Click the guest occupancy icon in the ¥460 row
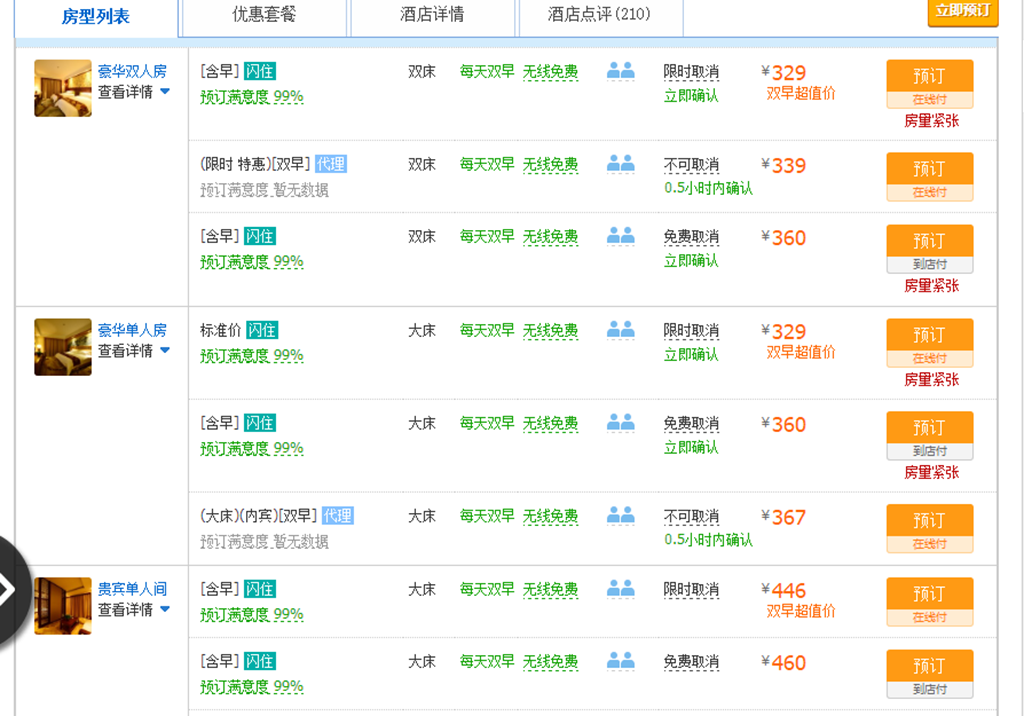 click(621, 660)
